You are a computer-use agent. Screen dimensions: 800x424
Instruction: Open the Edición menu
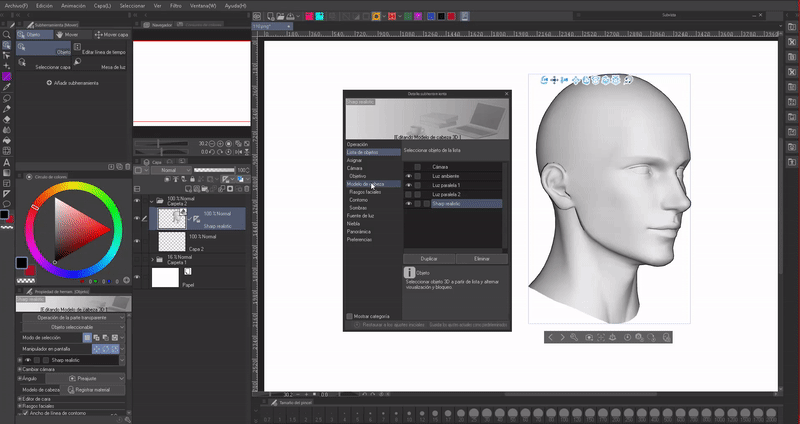(43, 5)
